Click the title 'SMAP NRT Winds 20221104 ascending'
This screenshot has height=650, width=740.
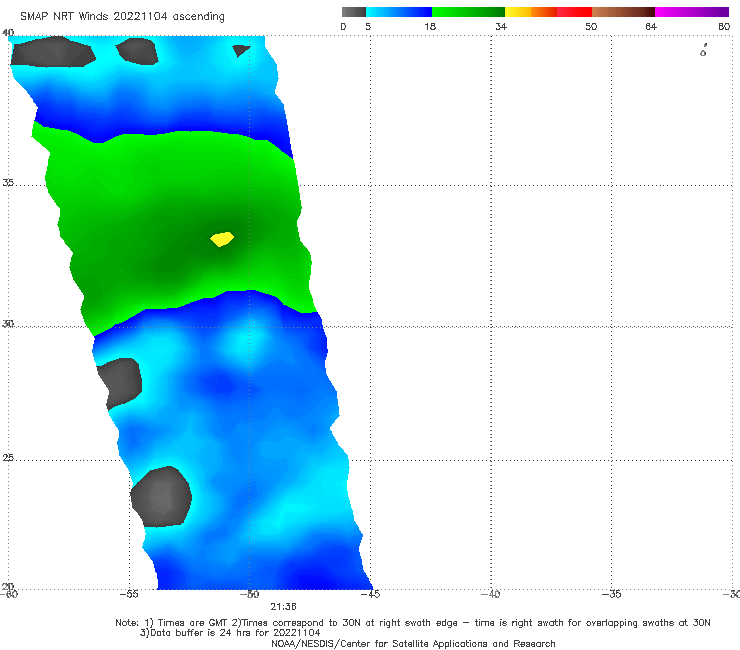(x=122, y=17)
